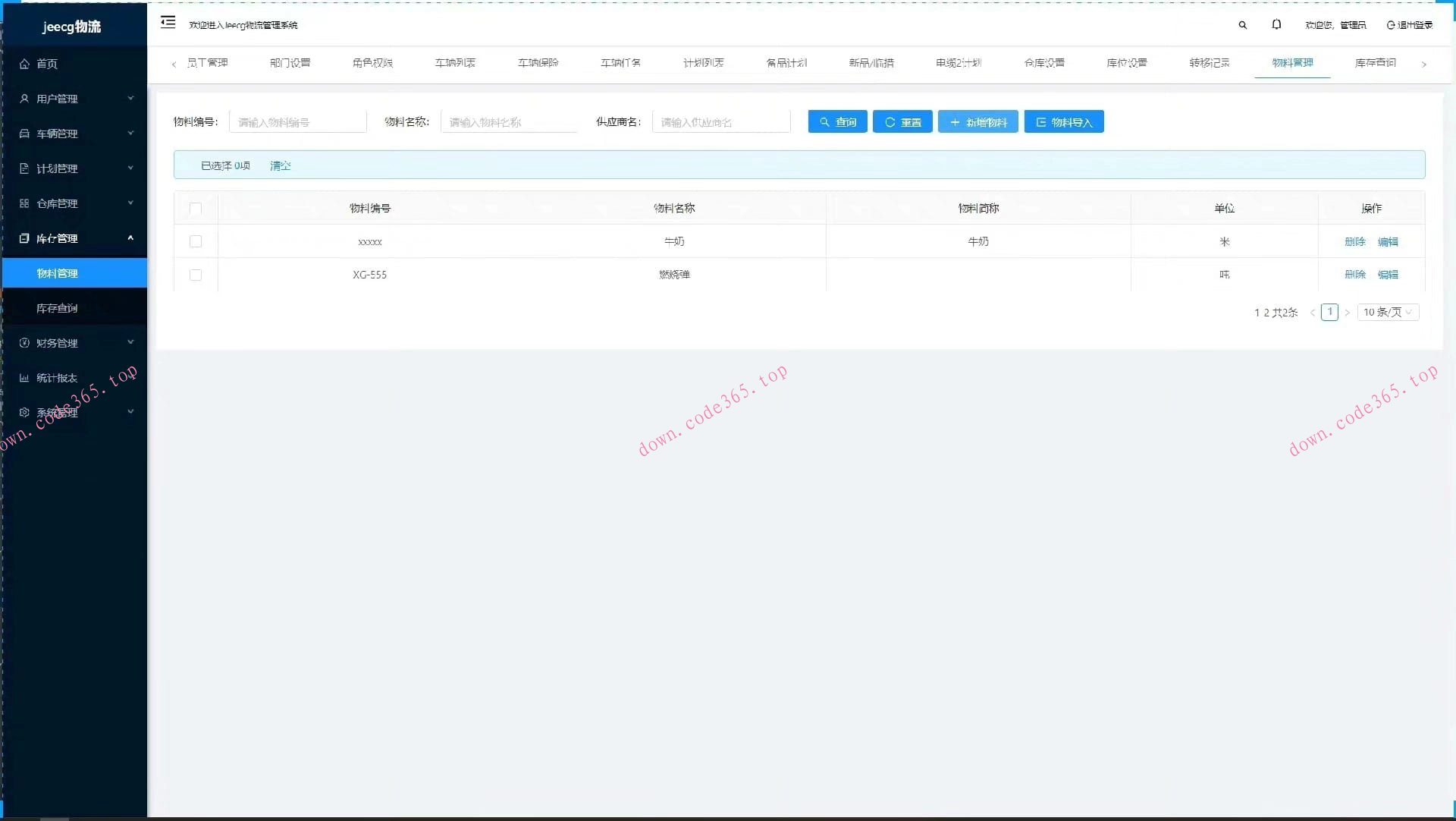Select 库存查询 in sidebar submenu
The height and width of the screenshot is (821, 1456).
pos(58,308)
